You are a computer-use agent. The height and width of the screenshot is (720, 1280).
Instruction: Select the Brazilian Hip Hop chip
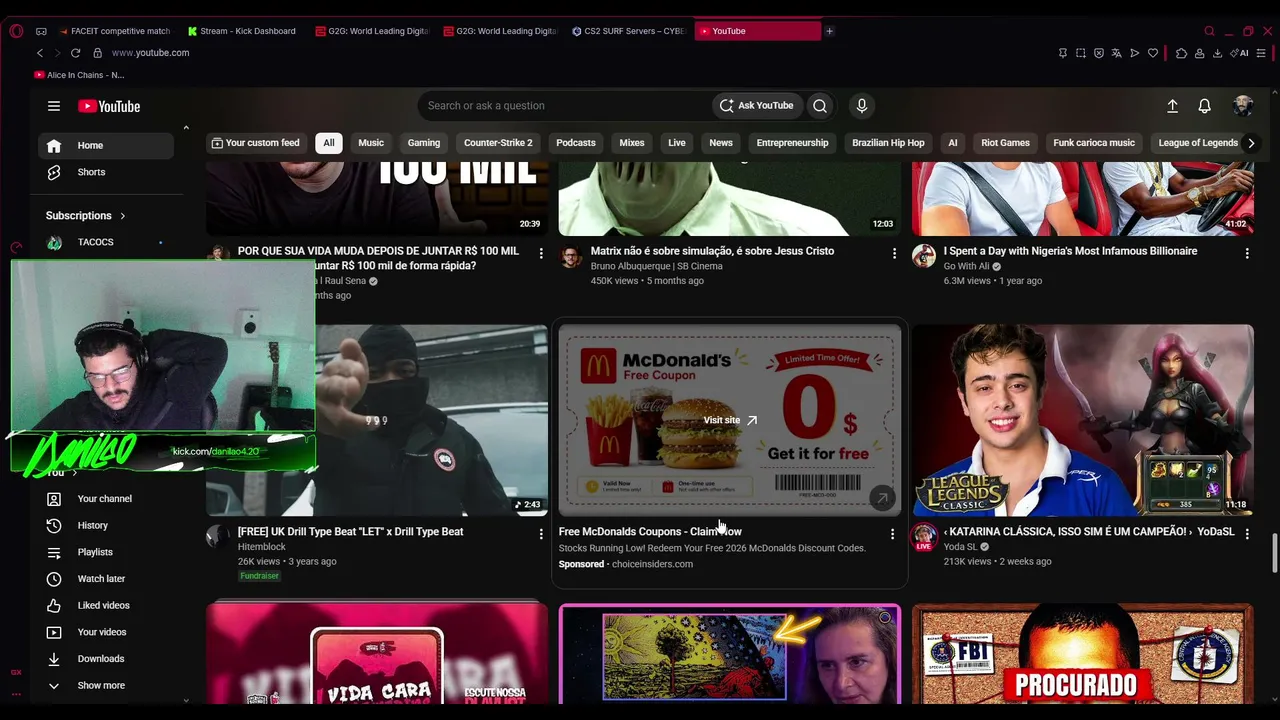[x=888, y=143]
